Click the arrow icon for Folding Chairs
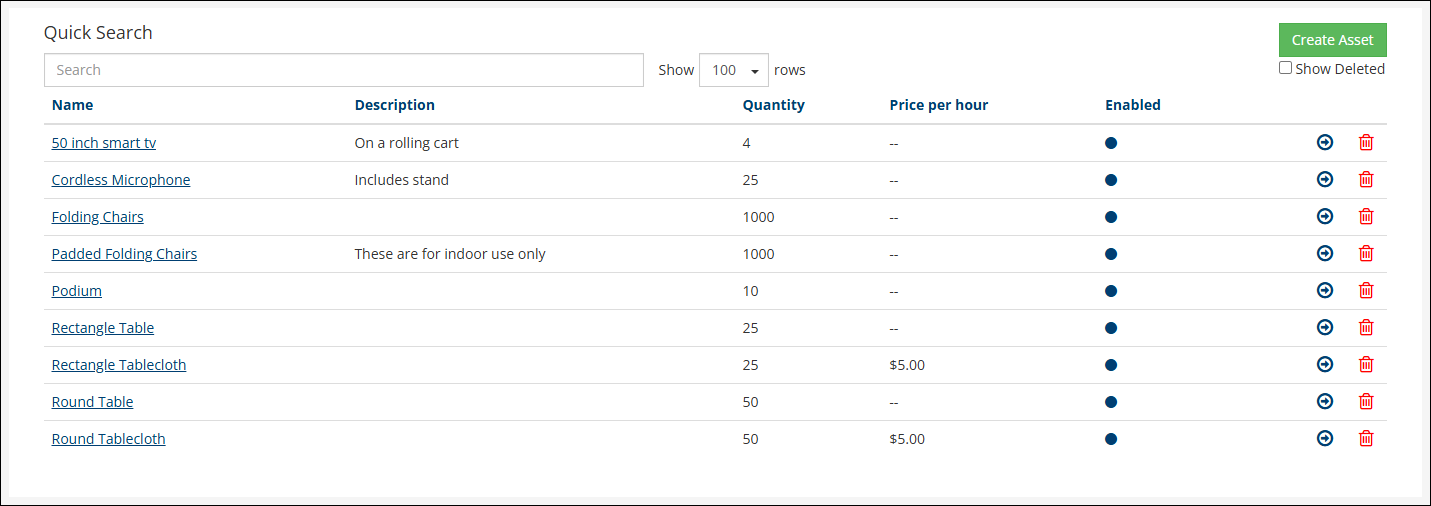The width and height of the screenshot is (1431, 506). pos(1325,217)
